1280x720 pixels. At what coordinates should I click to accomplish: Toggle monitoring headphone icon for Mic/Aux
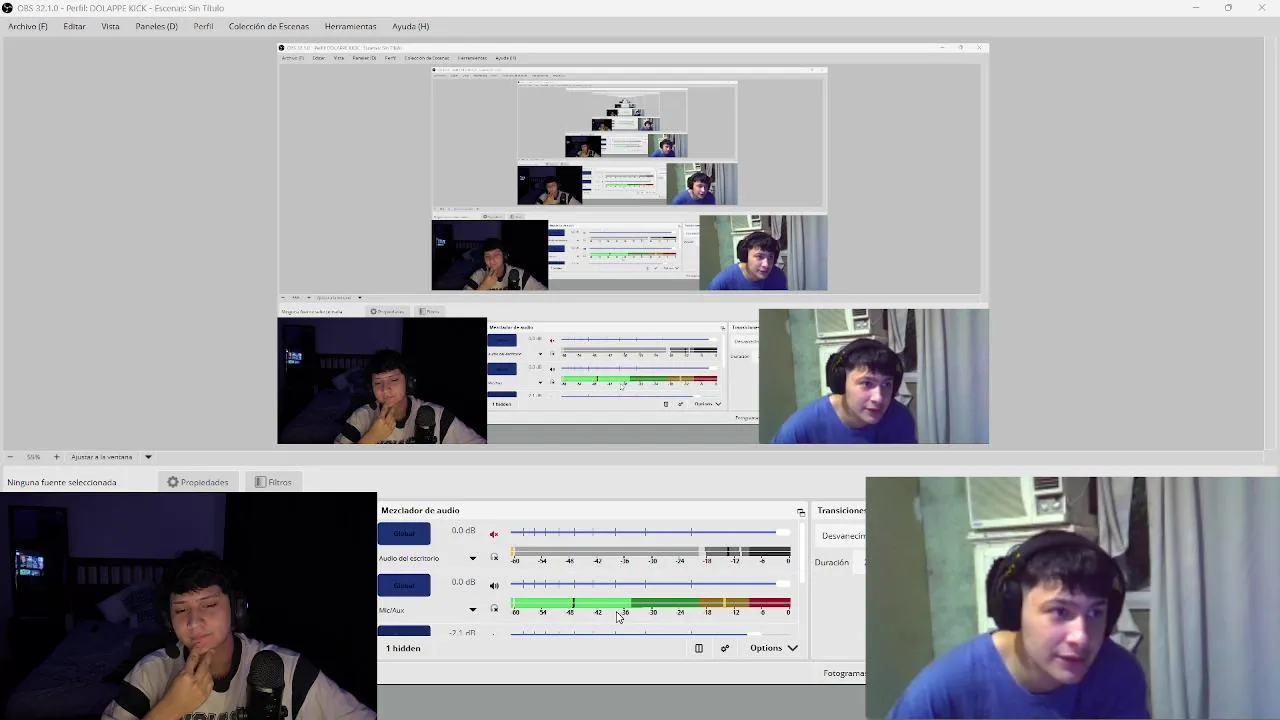tap(494, 609)
